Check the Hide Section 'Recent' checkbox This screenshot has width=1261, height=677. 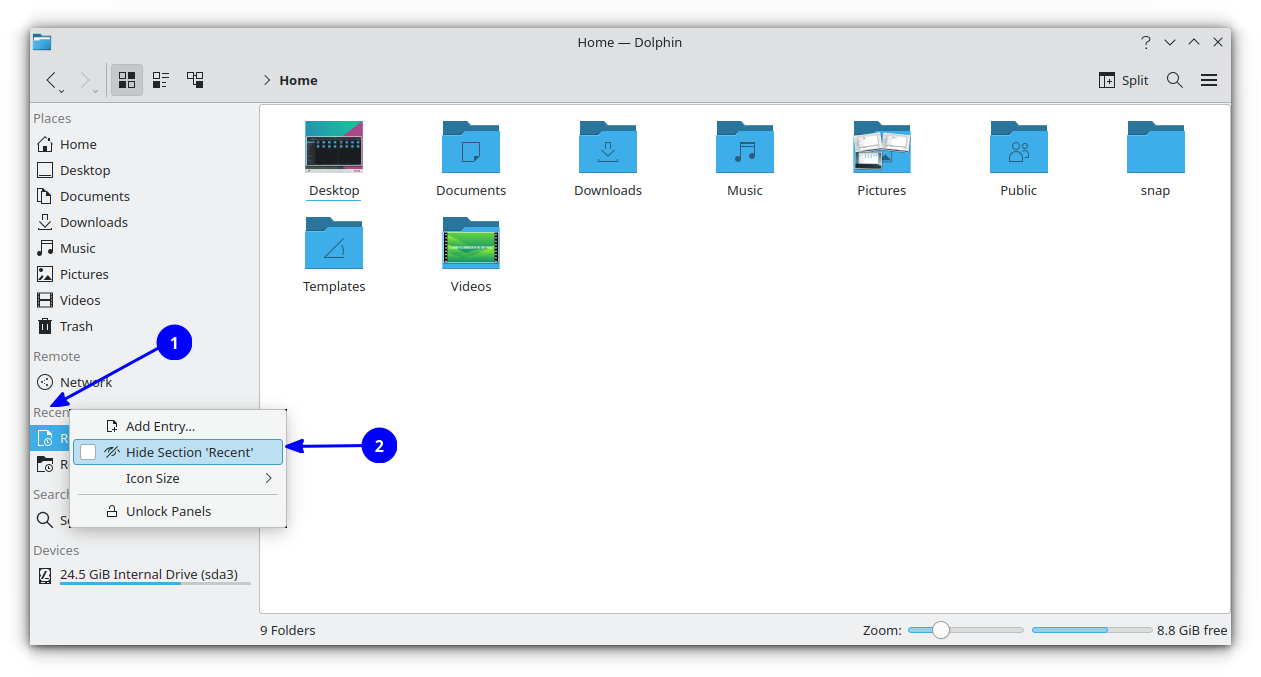(89, 451)
